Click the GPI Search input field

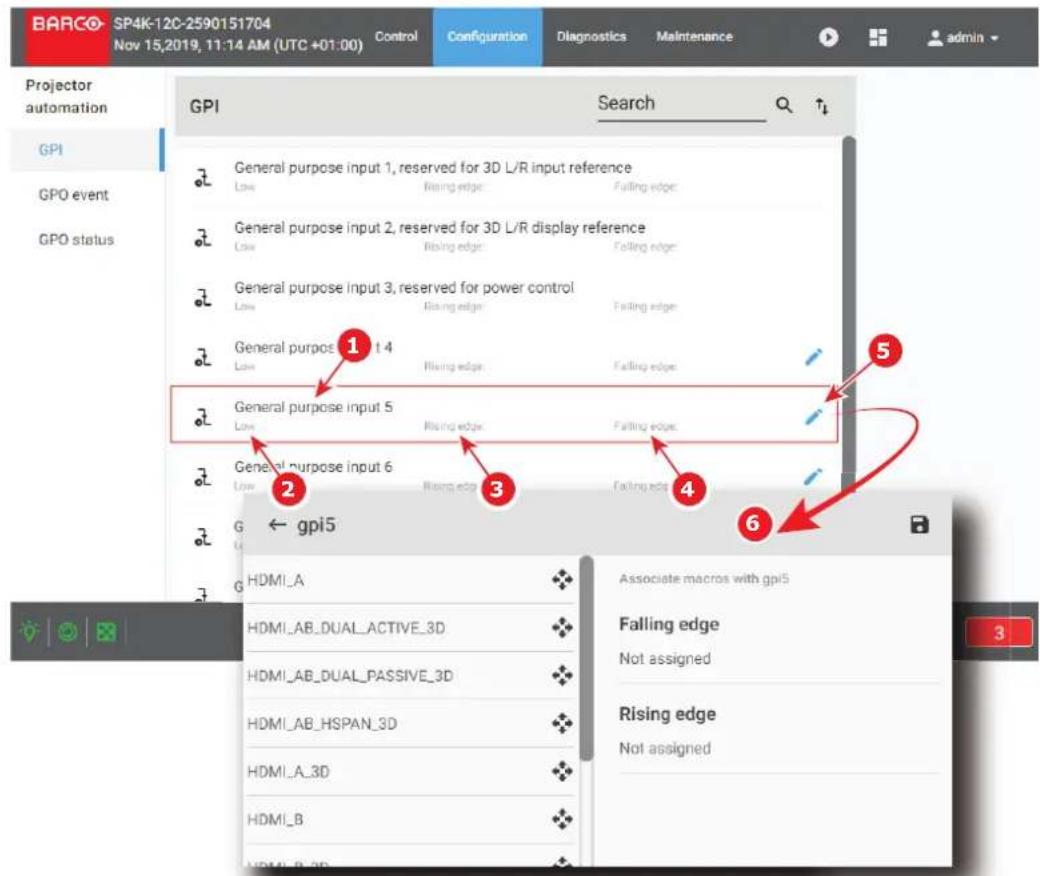[681, 104]
